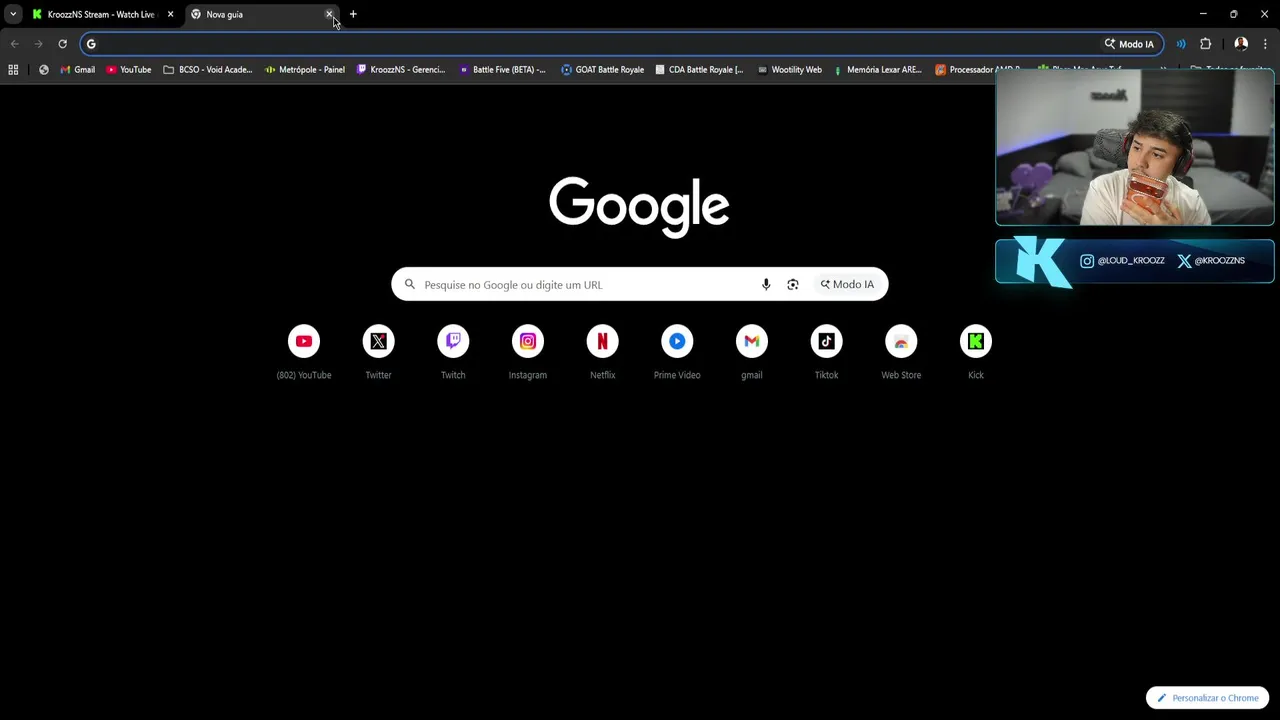Click the magnifier icon in search box
Screen dimensions: 1280x720
(410, 285)
